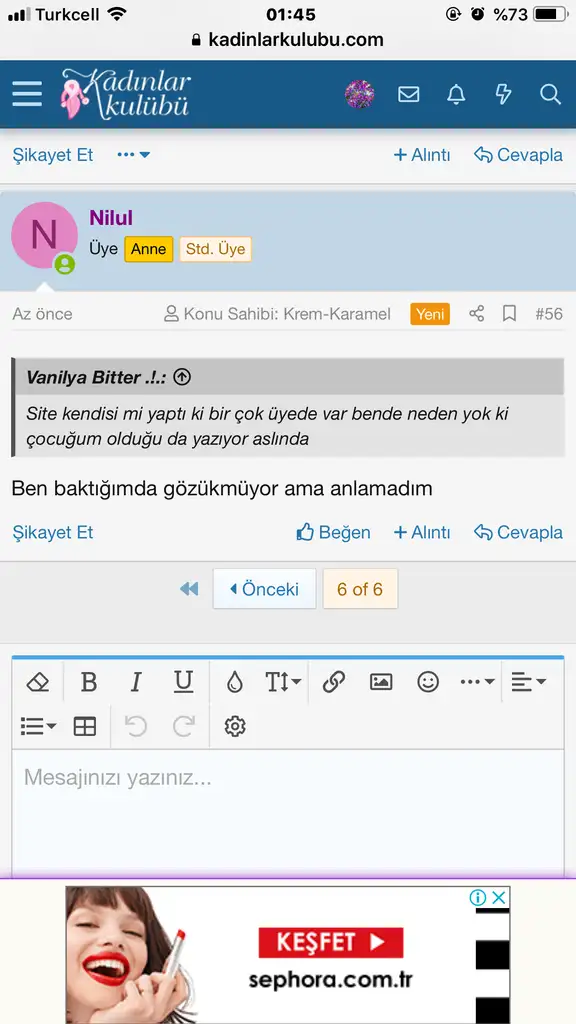Viewport: 576px width, 1024px height.
Task: Bookmark Nilul's post
Action: (509, 314)
